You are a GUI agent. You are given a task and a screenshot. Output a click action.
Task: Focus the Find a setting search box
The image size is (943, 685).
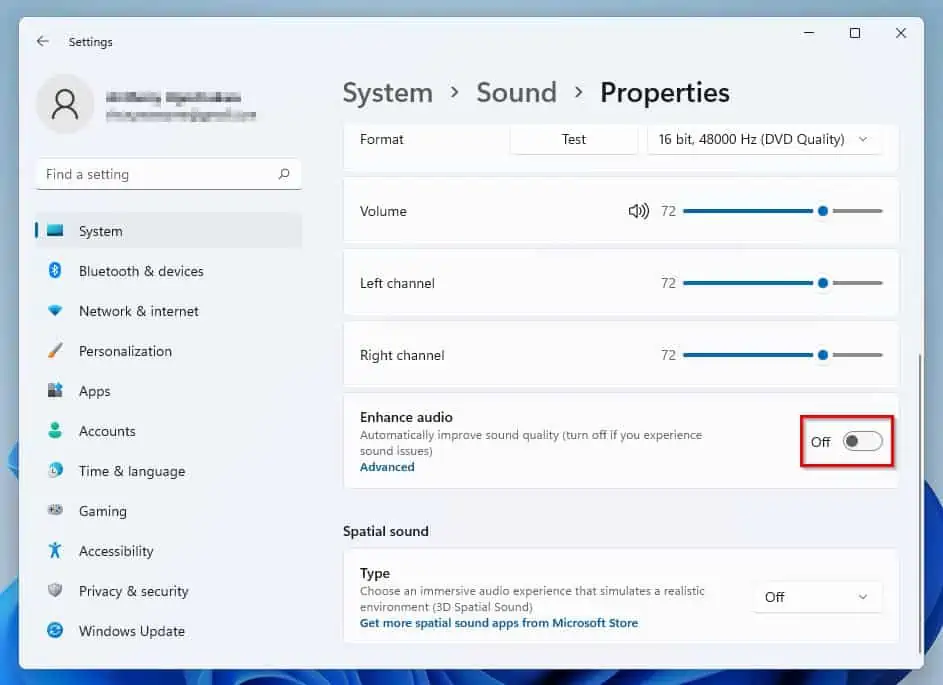168,174
